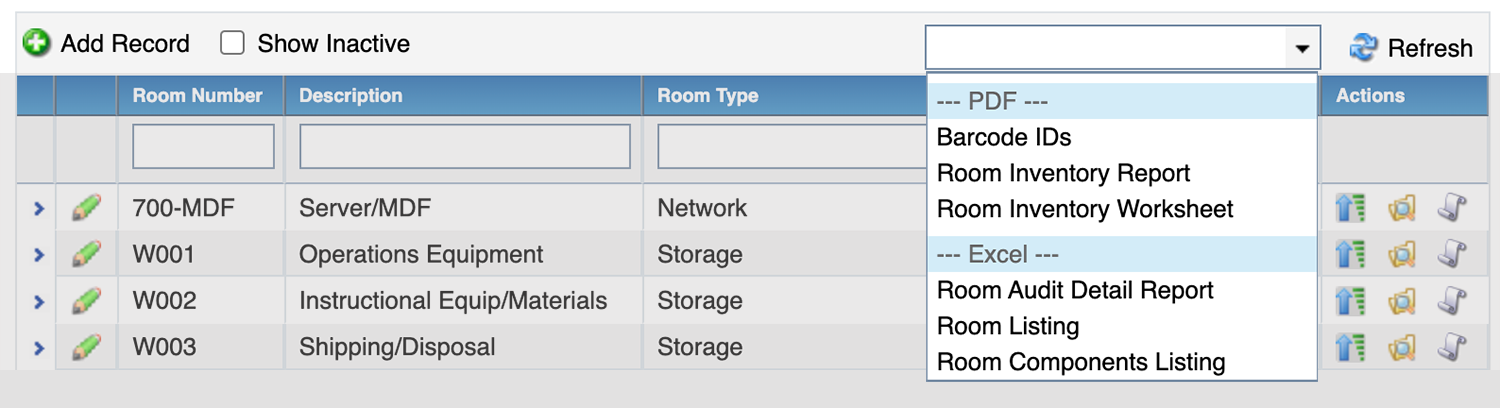Click the green Add Record plus icon
Viewport: 1500px width, 408px height.
pyautogui.click(x=37, y=44)
